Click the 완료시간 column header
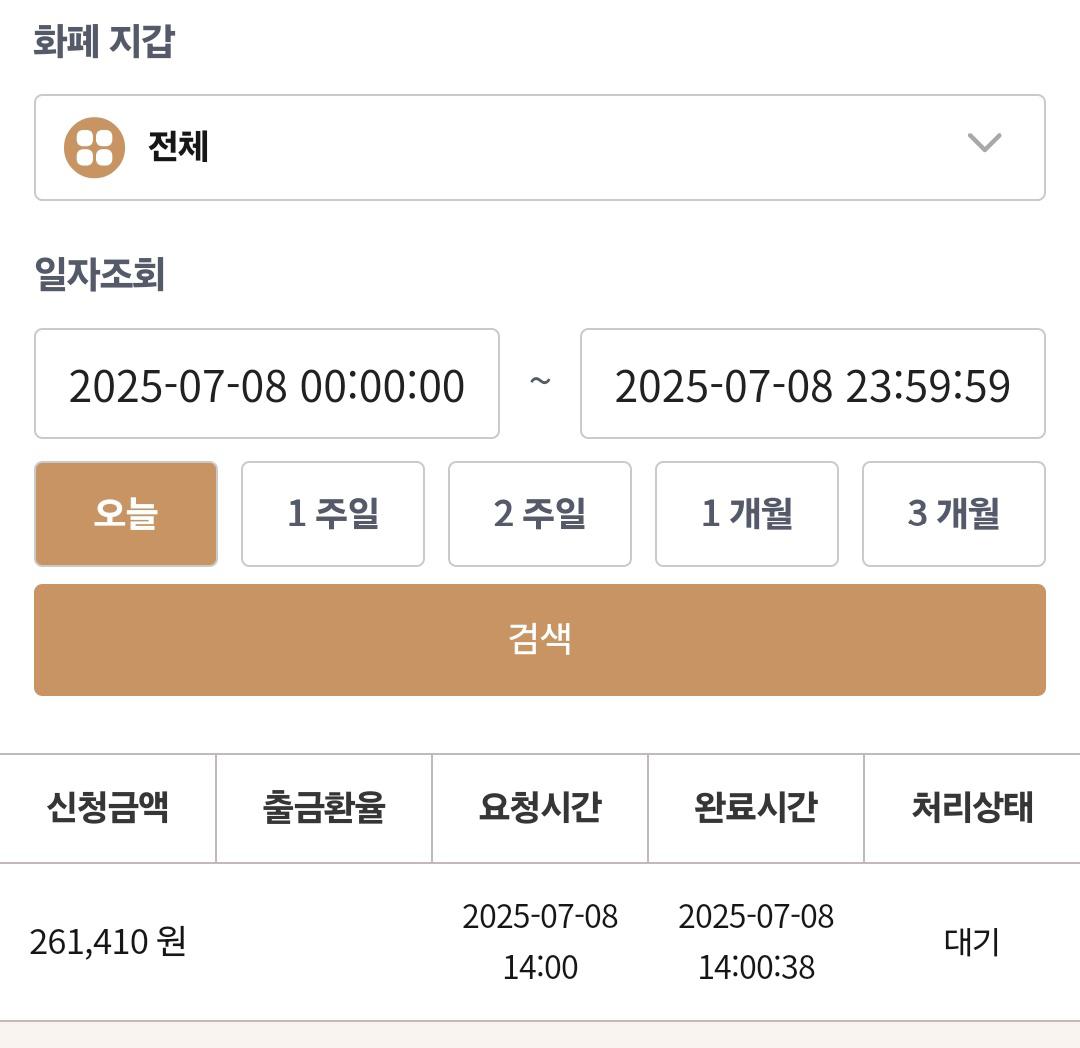Viewport: 1080px width, 1048px height. (x=756, y=808)
